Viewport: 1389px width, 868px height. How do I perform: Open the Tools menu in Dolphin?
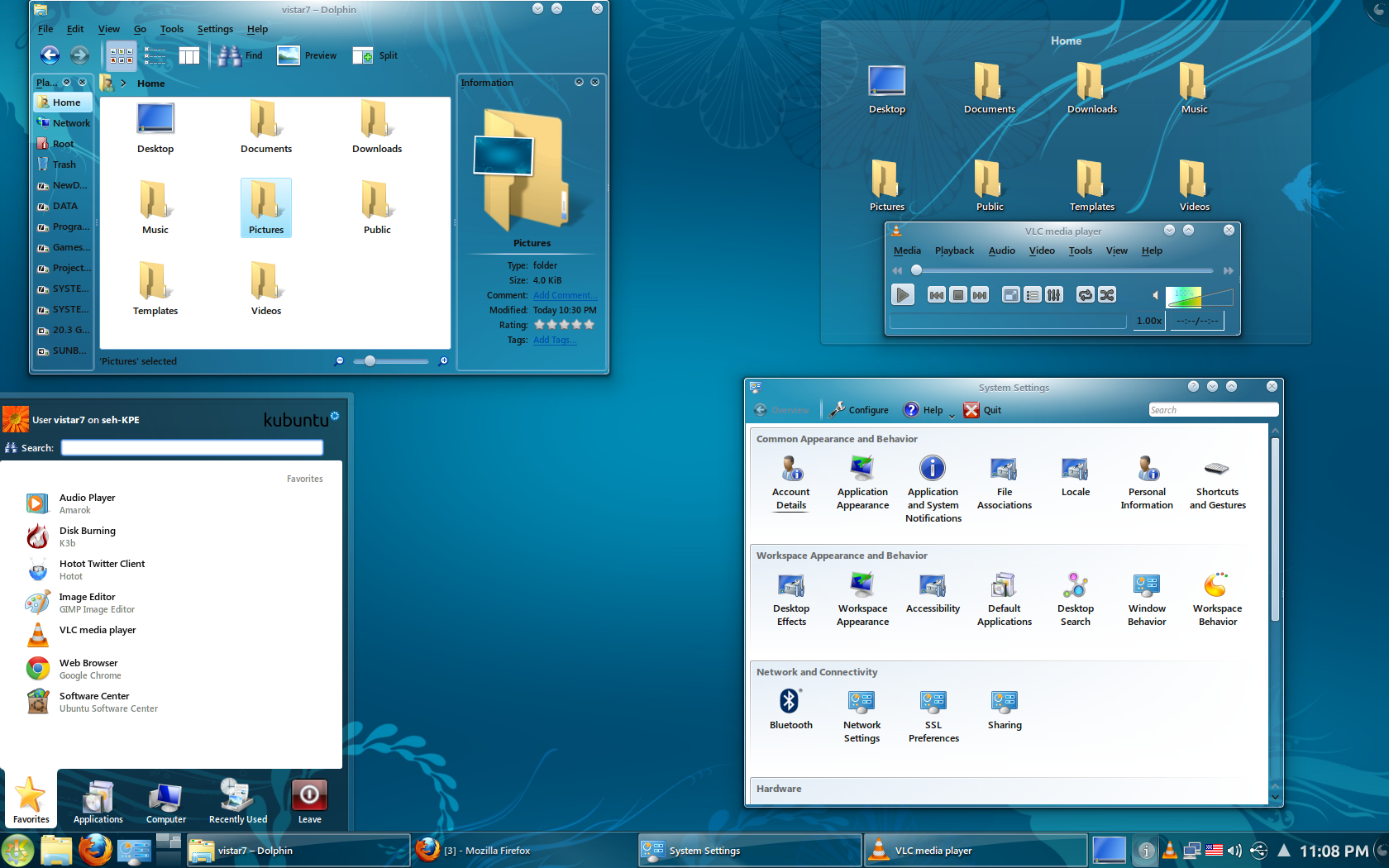point(171,29)
